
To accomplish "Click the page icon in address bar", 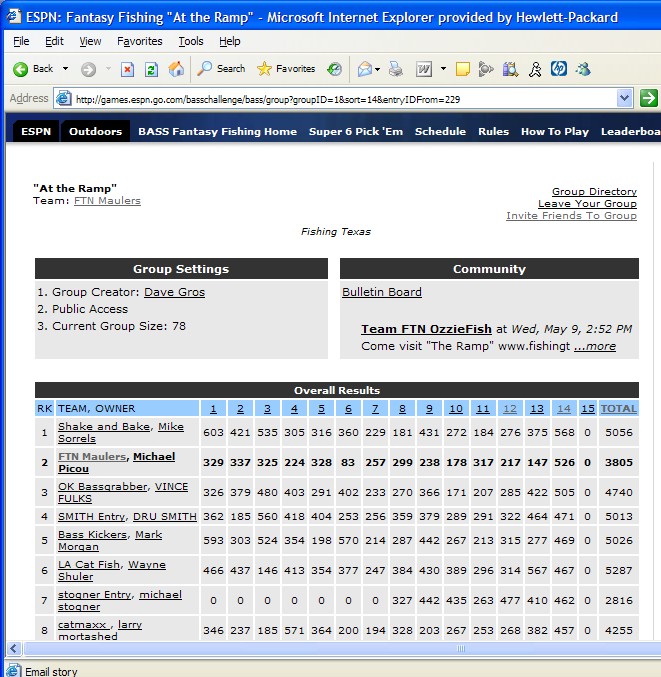I will point(63,98).
